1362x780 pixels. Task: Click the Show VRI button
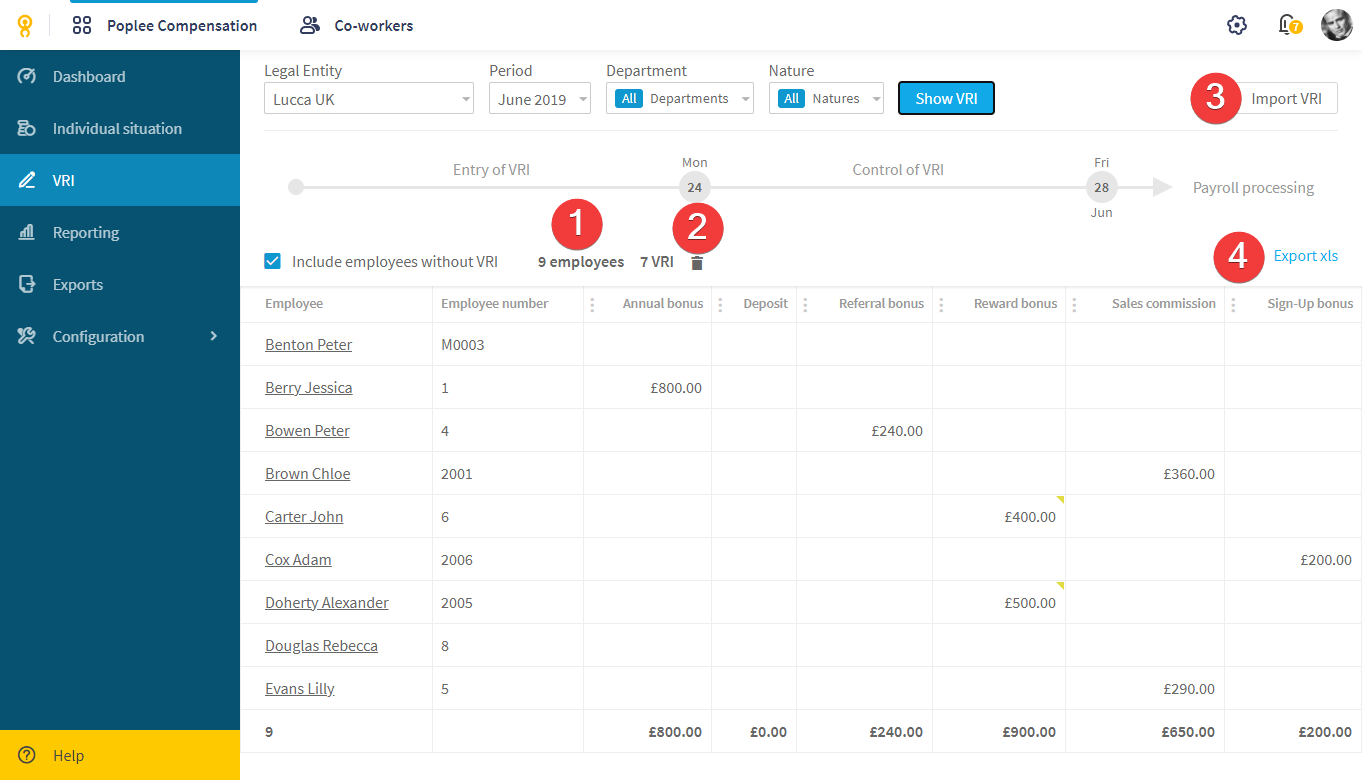coord(946,98)
